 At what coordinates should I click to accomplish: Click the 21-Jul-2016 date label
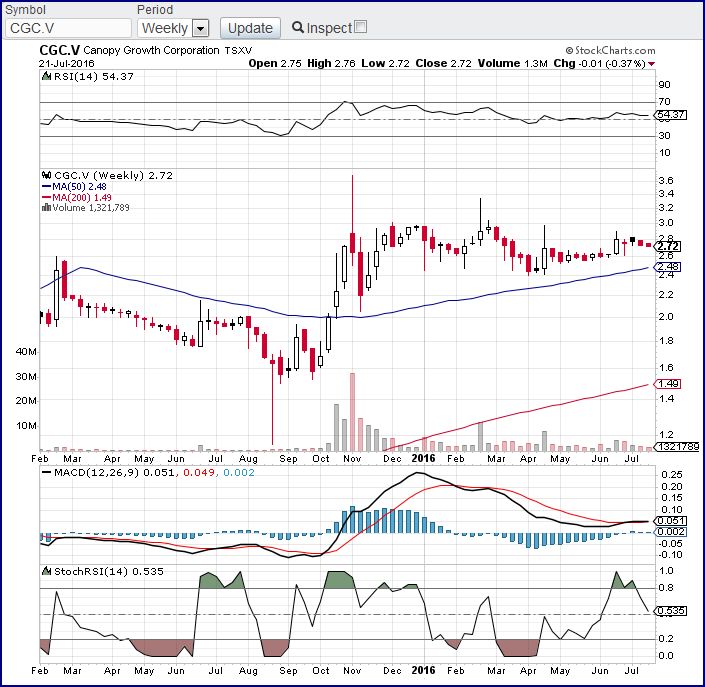tap(67, 63)
